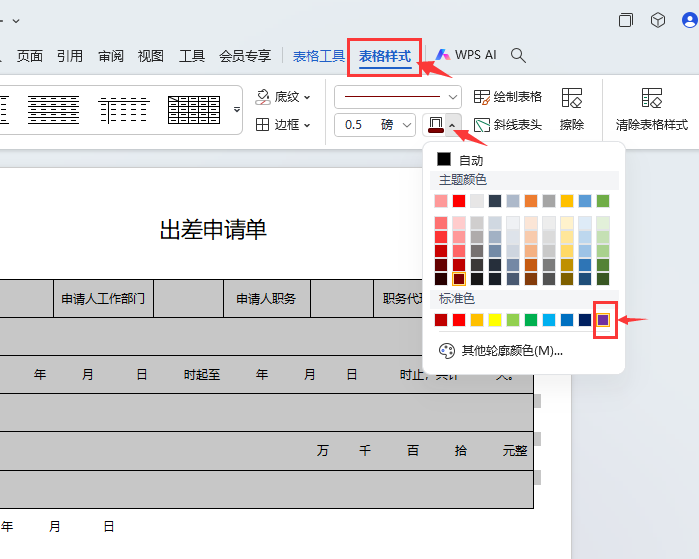Open the 工具 ribbon tab
The width and height of the screenshot is (699, 559).
tap(192, 56)
